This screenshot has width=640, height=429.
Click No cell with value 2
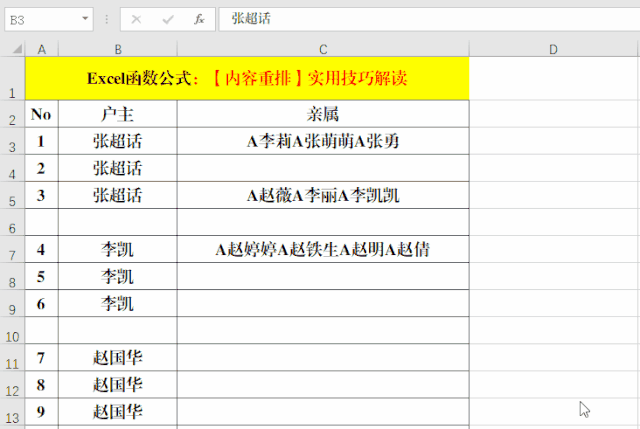(x=42, y=168)
